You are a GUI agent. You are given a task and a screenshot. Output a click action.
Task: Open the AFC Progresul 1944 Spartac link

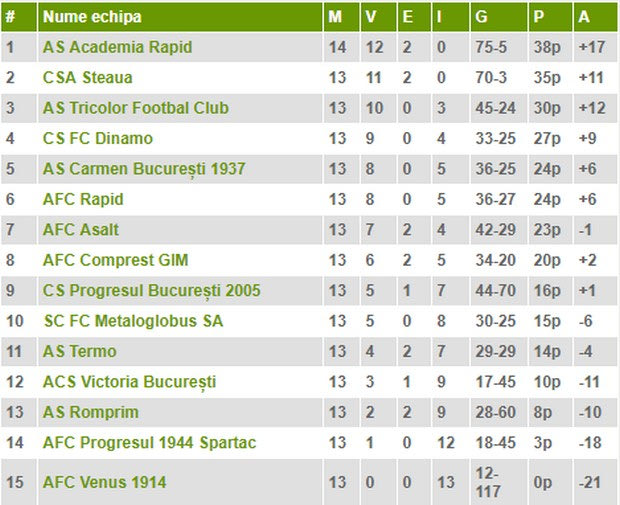(149, 443)
